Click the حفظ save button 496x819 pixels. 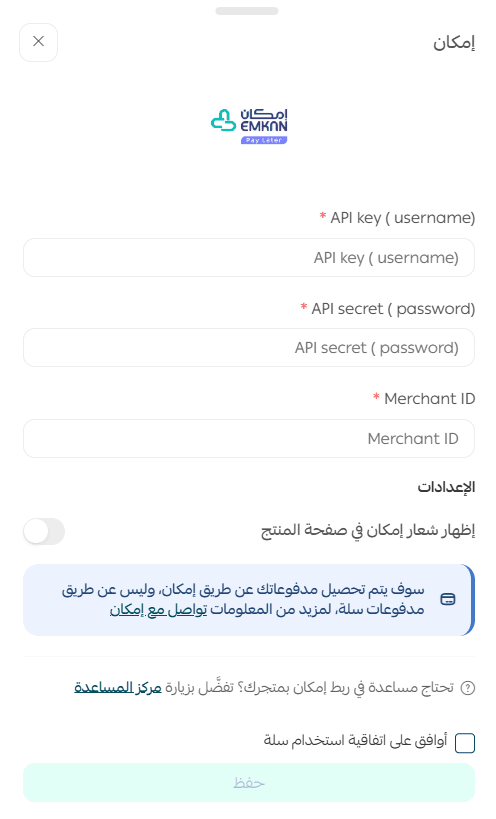click(x=249, y=782)
